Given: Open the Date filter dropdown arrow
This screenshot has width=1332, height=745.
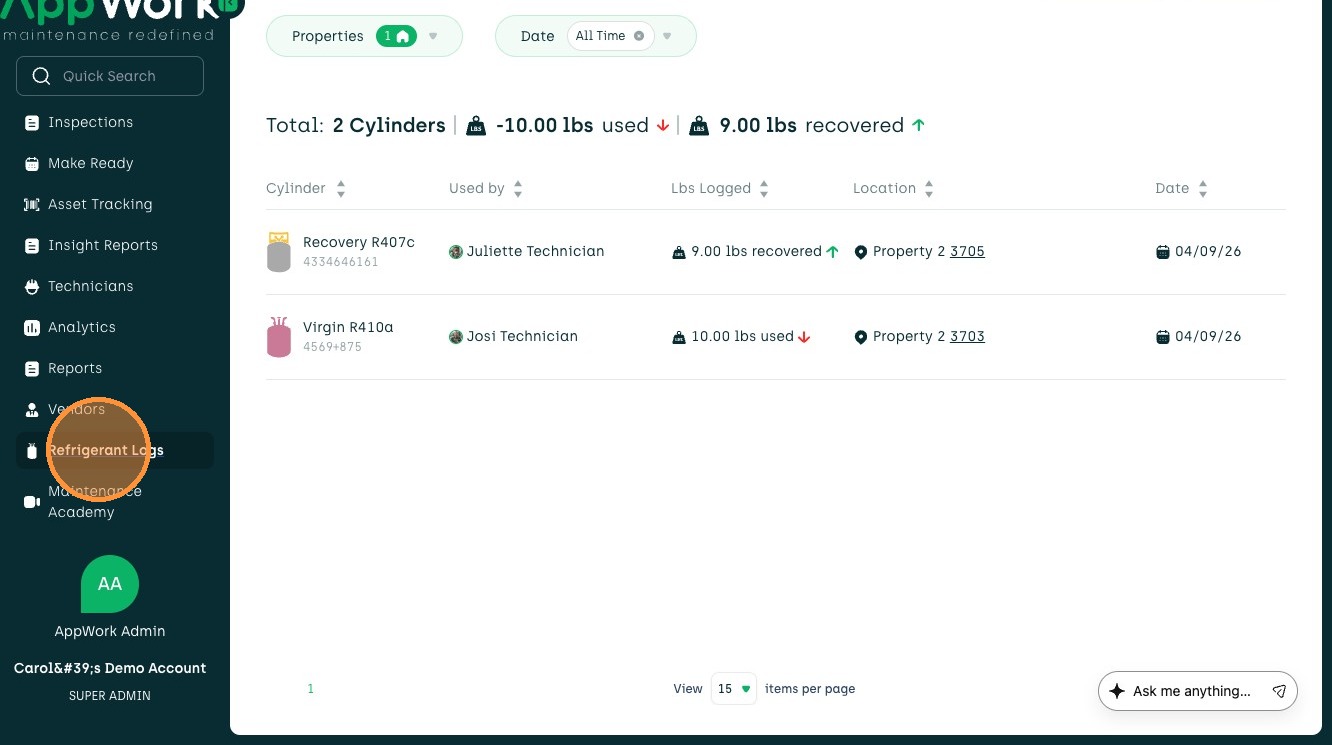Looking at the screenshot, I should (667, 37).
